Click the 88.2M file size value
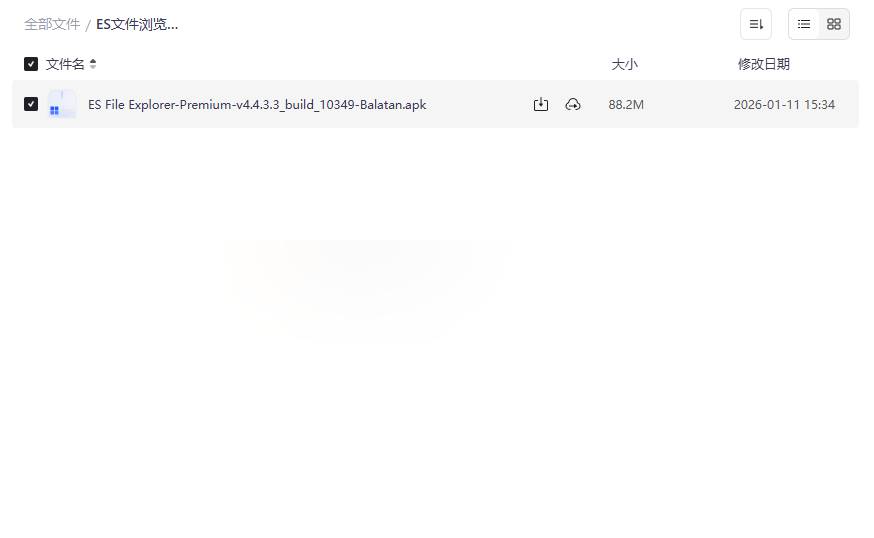The image size is (874, 538). pos(626,105)
